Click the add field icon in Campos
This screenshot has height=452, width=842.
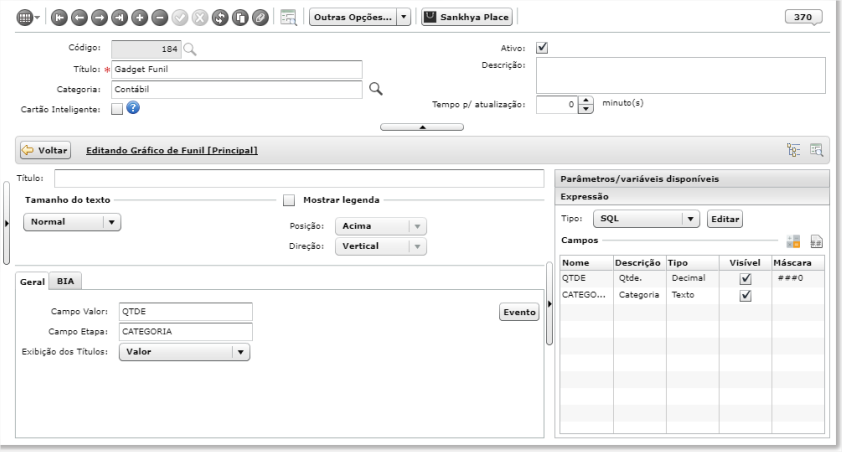(x=793, y=241)
